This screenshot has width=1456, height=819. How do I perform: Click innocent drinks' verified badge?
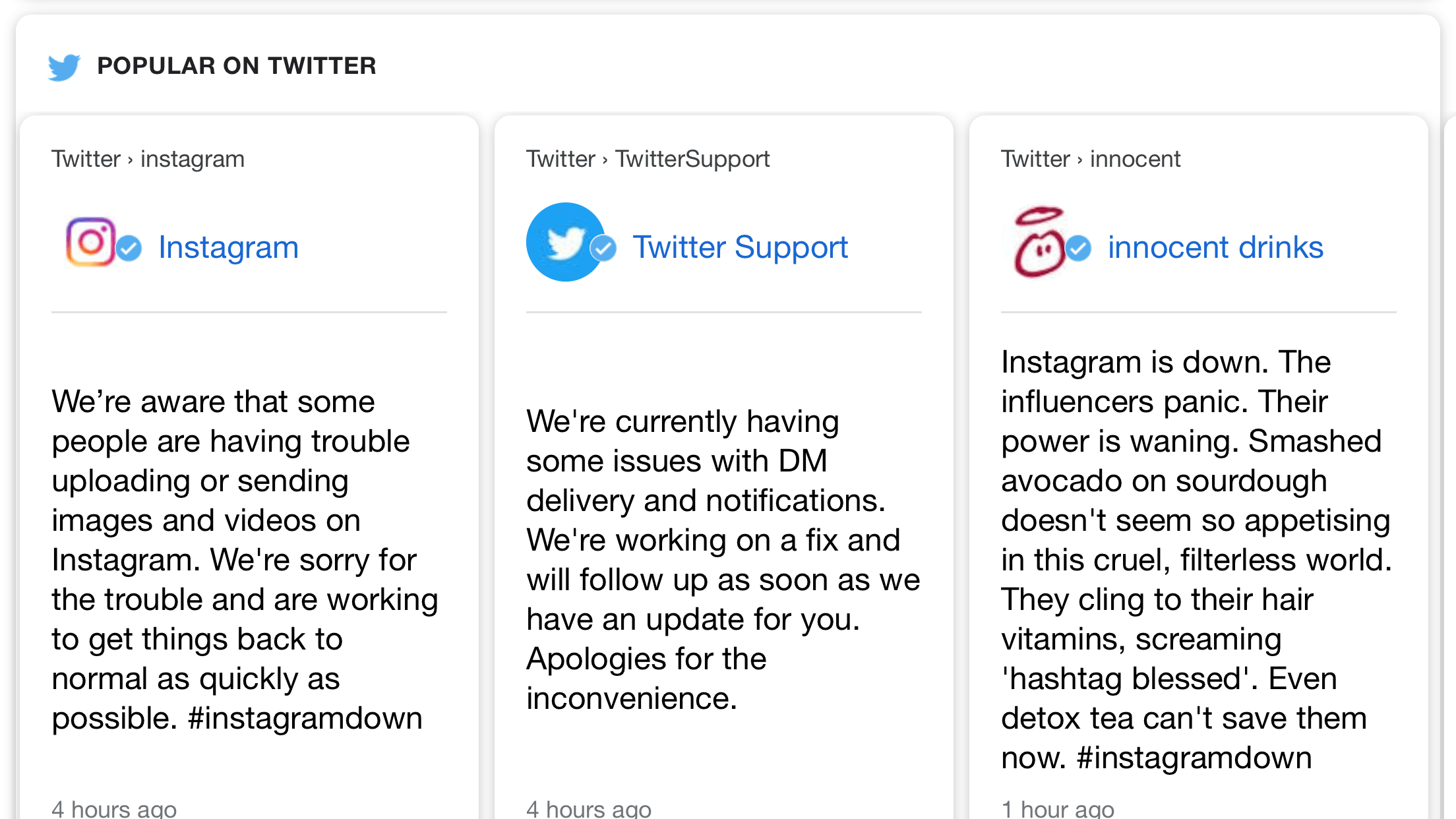pyautogui.click(x=1078, y=249)
